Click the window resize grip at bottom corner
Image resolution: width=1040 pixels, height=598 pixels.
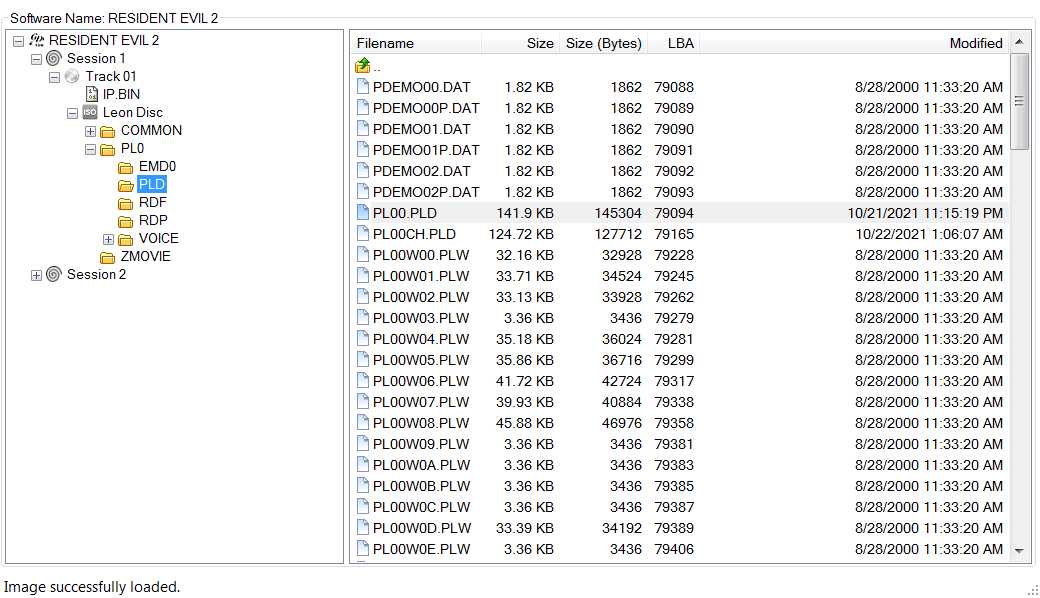click(x=1033, y=589)
